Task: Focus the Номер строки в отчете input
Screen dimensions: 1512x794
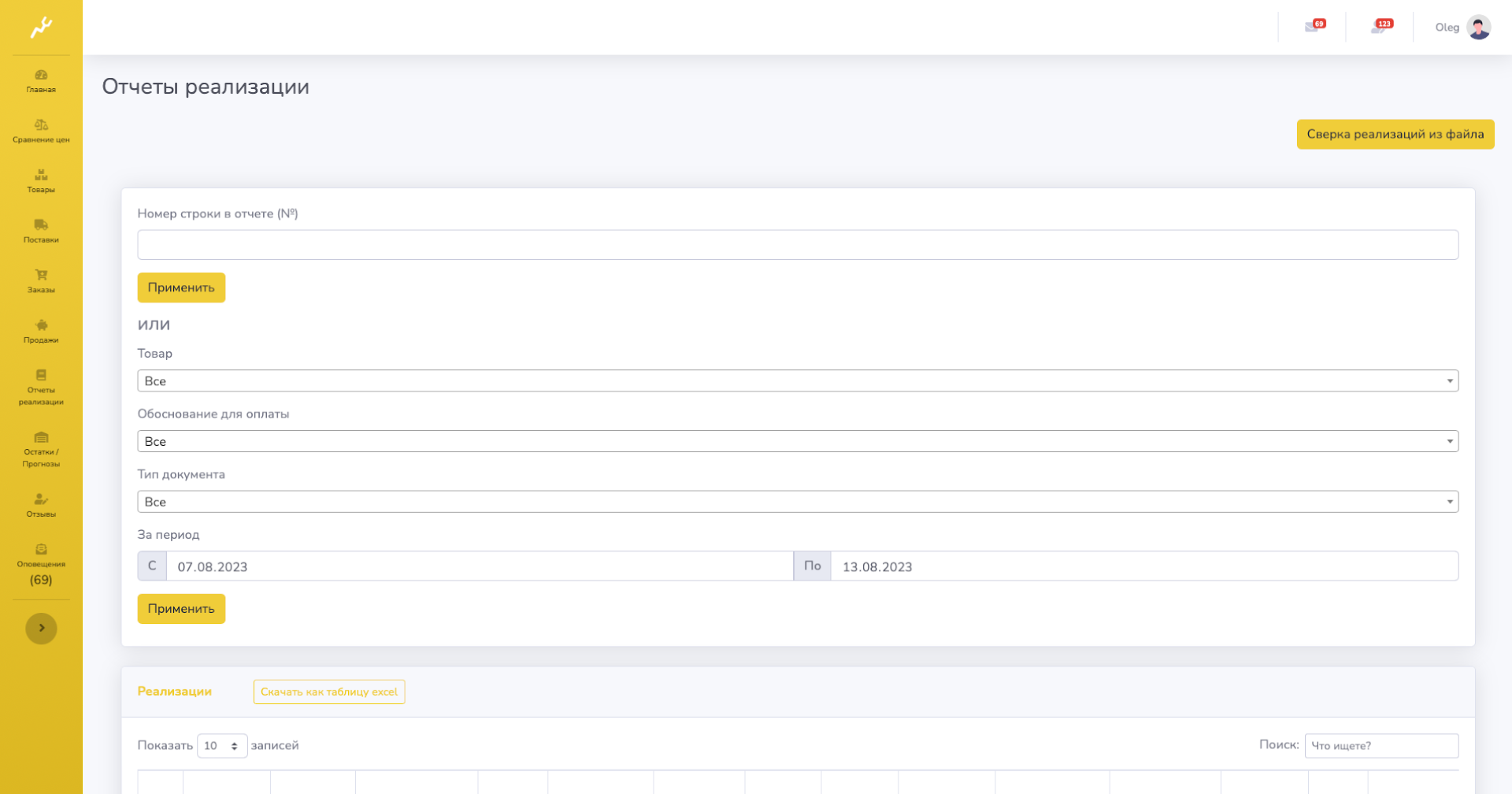Action: (798, 245)
